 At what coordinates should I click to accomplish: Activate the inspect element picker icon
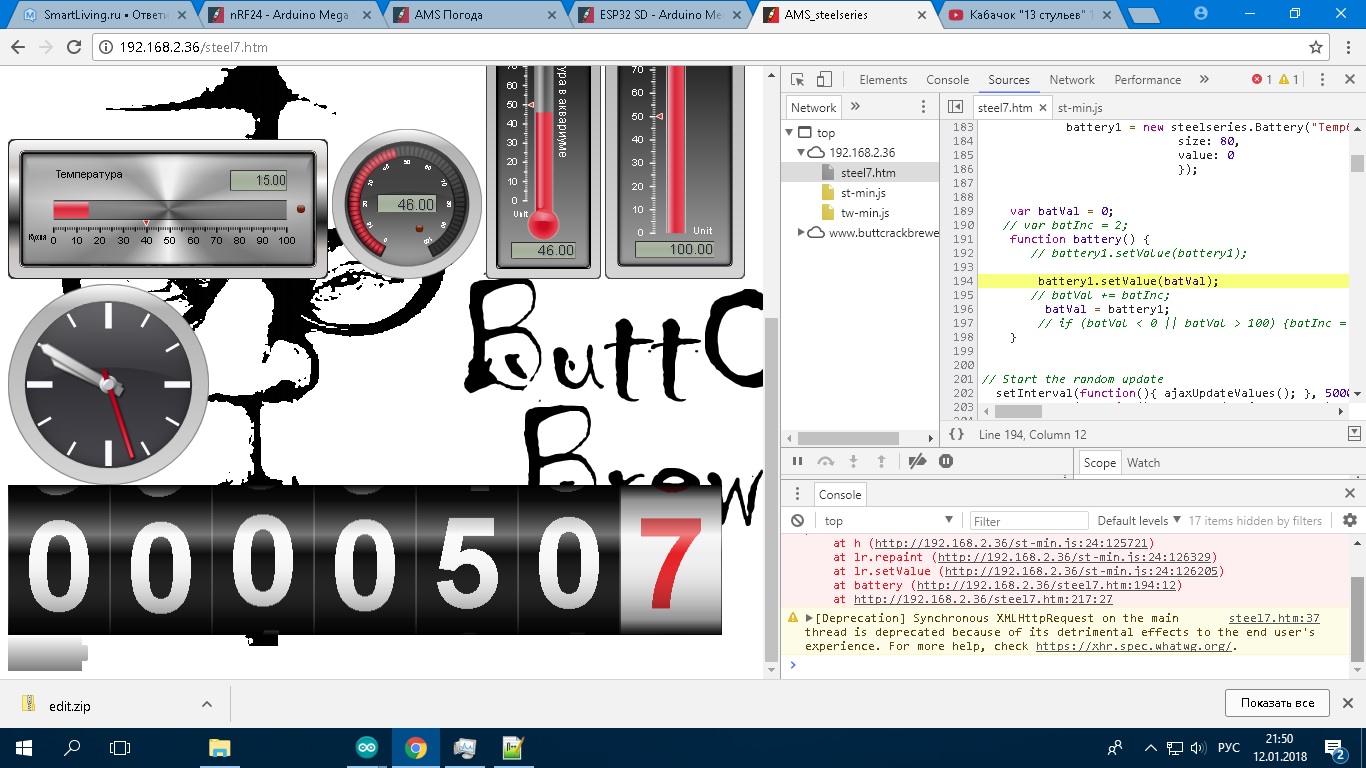click(x=797, y=80)
